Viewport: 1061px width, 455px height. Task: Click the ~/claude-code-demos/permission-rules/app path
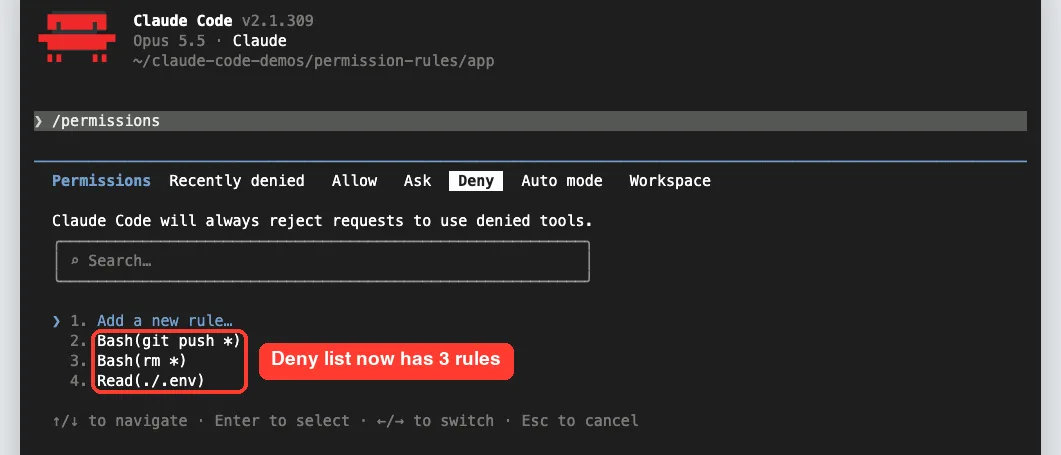tap(314, 61)
